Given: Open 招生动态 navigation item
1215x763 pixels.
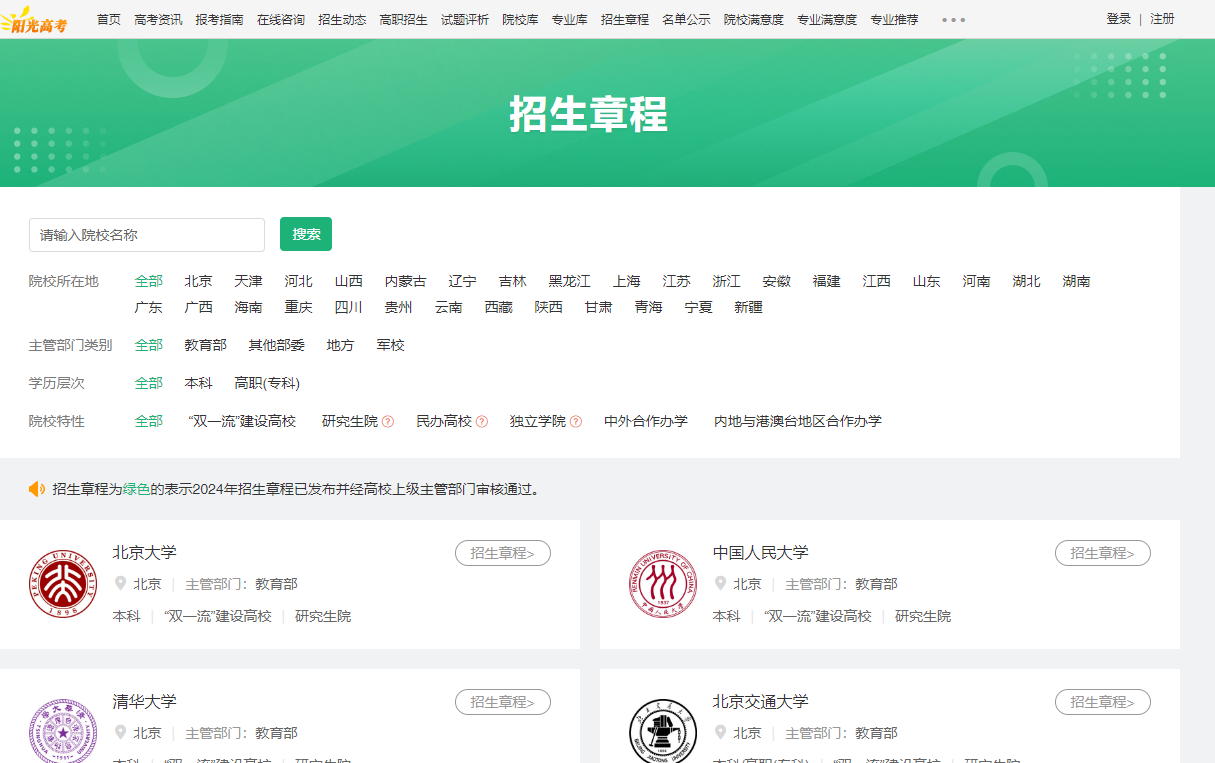Looking at the screenshot, I should tap(342, 20).
